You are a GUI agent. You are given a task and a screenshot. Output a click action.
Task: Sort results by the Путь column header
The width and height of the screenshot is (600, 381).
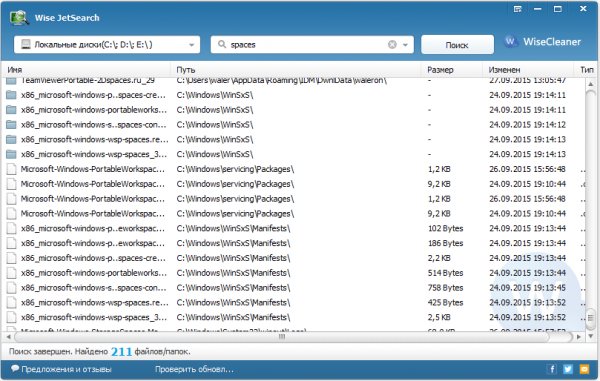186,70
